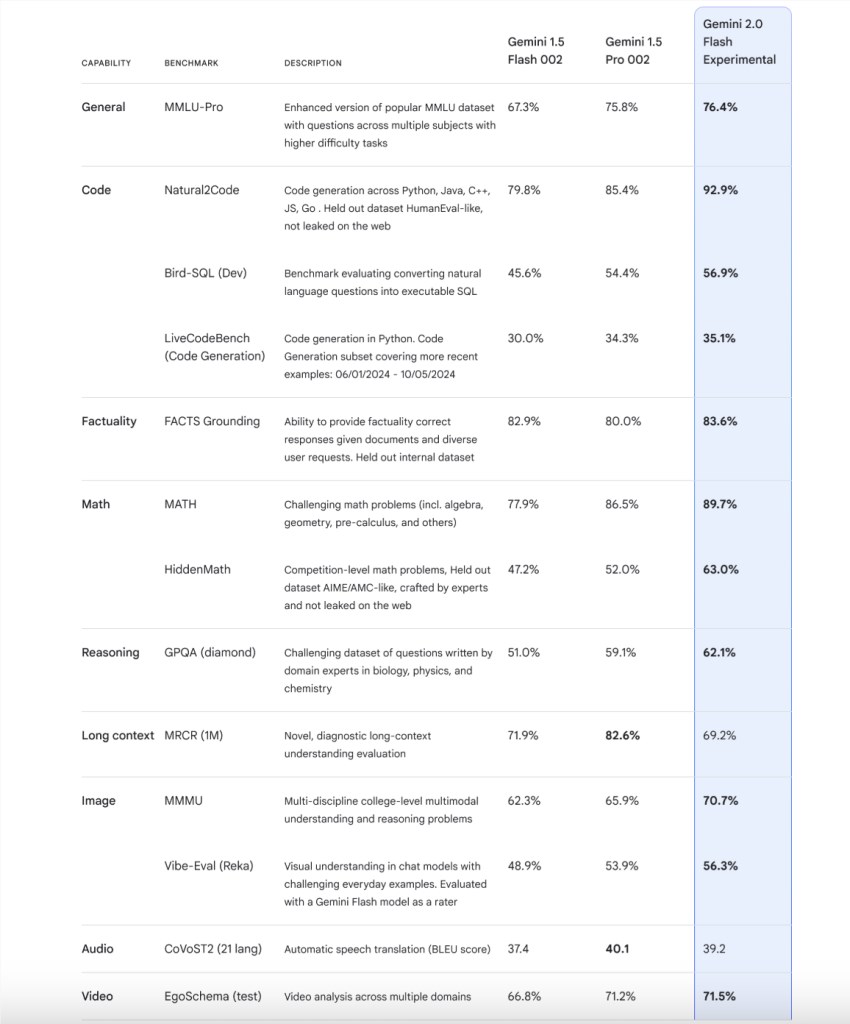850x1024 pixels.
Task: Select the FACTS Grounding benchmark name
Action: coord(212,421)
